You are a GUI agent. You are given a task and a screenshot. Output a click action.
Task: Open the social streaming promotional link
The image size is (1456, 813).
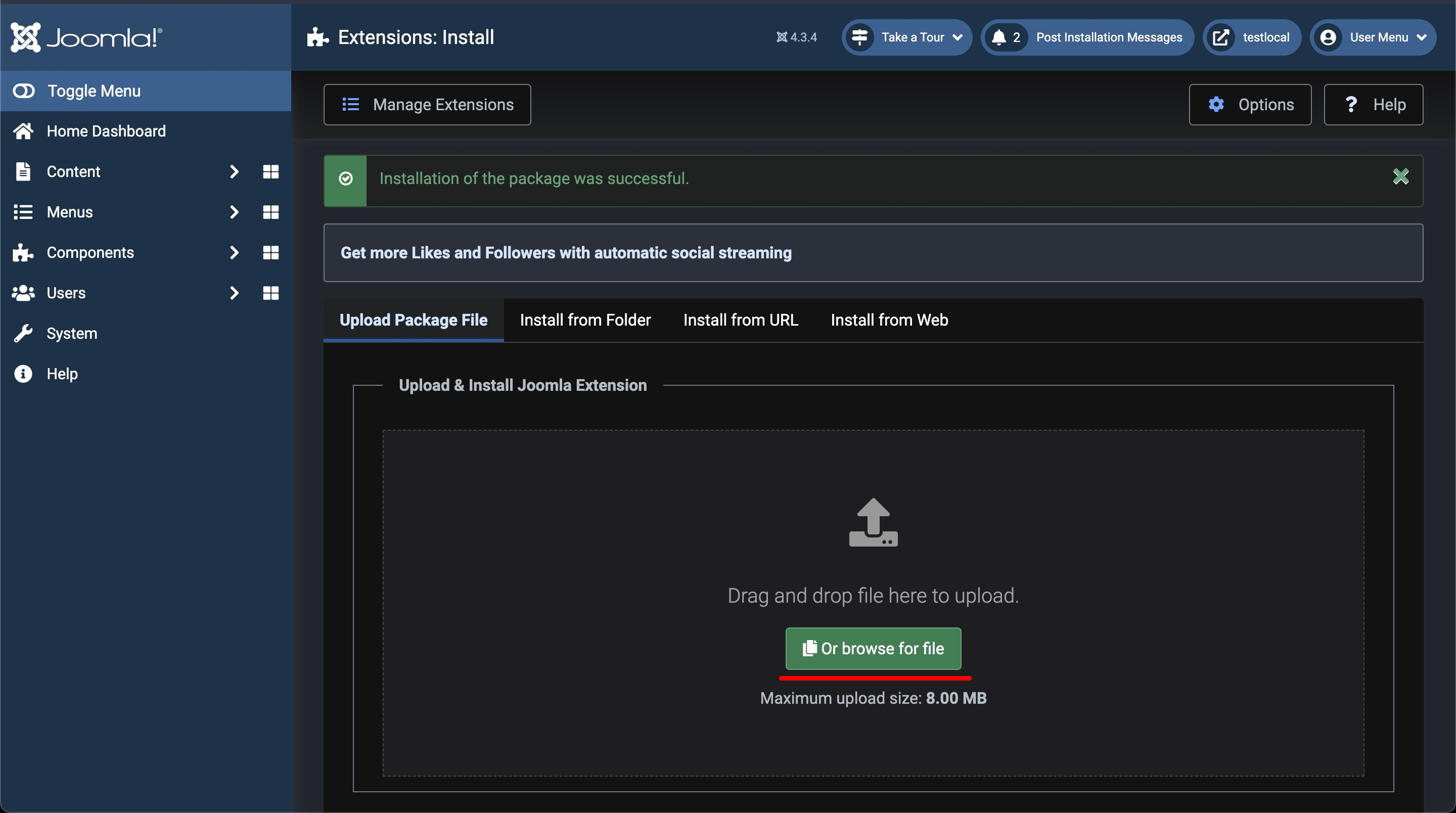click(x=566, y=253)
